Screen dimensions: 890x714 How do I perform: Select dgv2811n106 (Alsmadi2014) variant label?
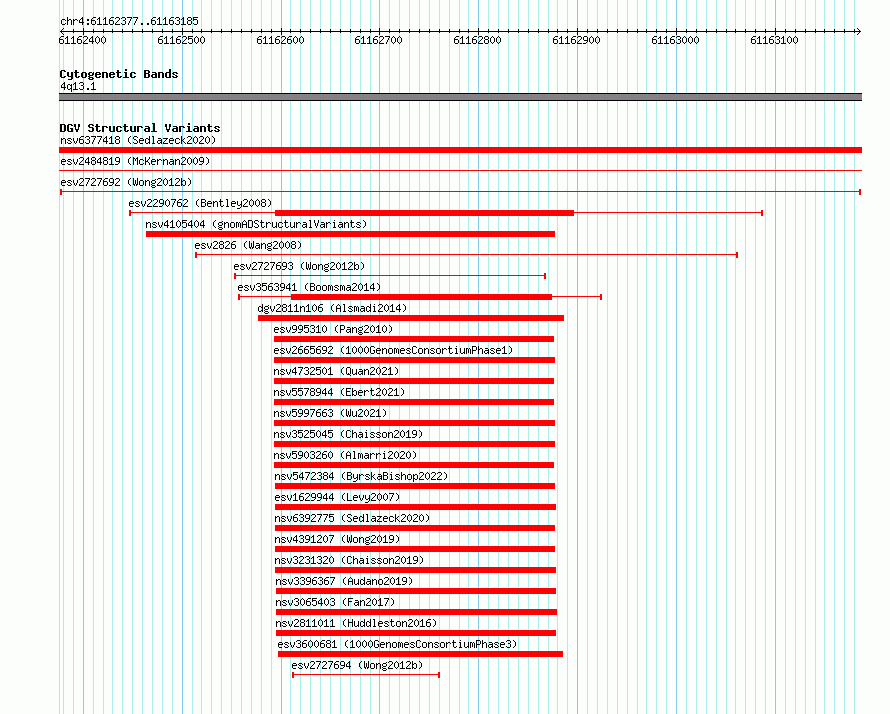click(x=332, y=308)
